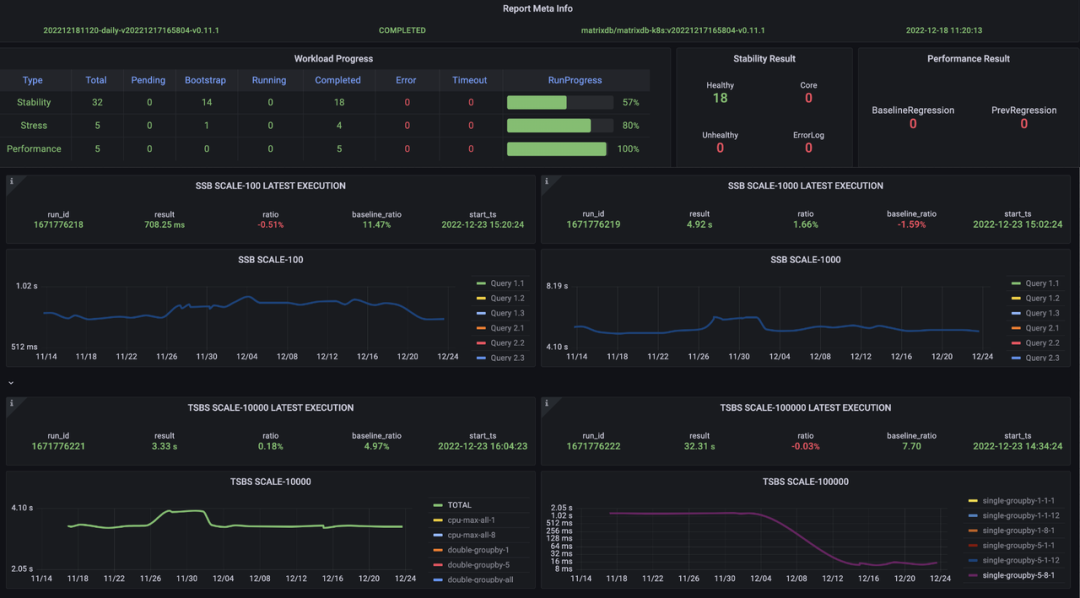
Task: Sort table by Error column header
Action: 406,80
